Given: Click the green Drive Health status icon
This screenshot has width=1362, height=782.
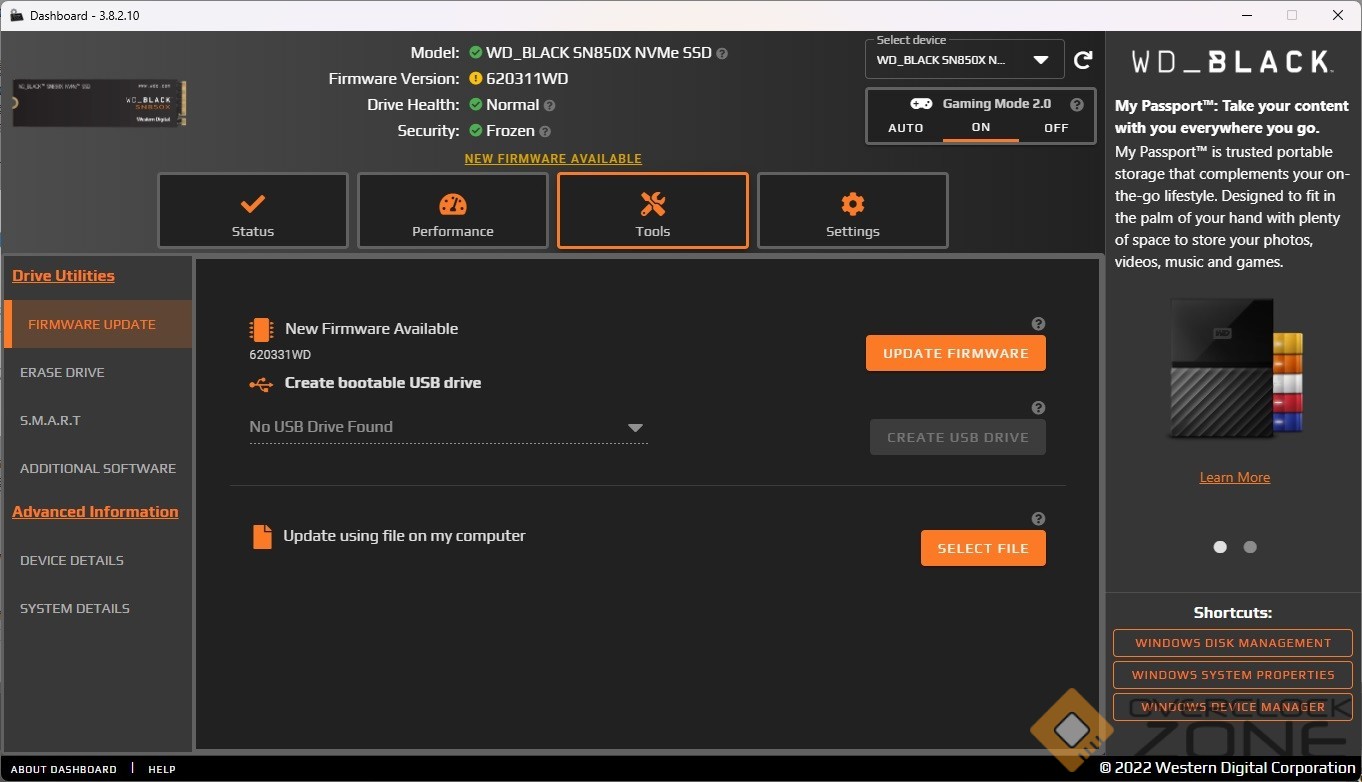Looking at the screenshot, I should pyautogui.click(x=476, y=105).
